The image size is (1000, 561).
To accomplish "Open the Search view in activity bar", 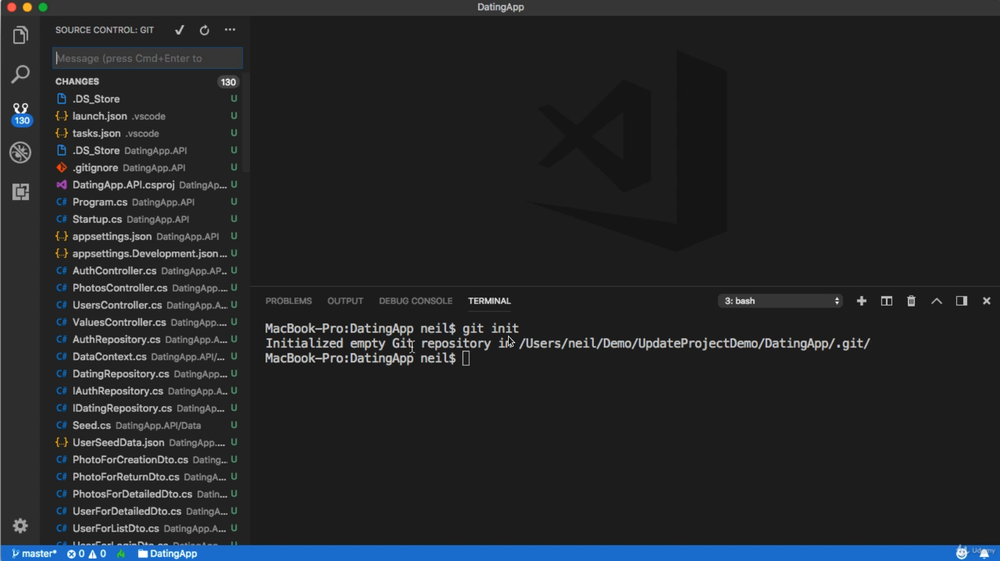I will (20, 74).
